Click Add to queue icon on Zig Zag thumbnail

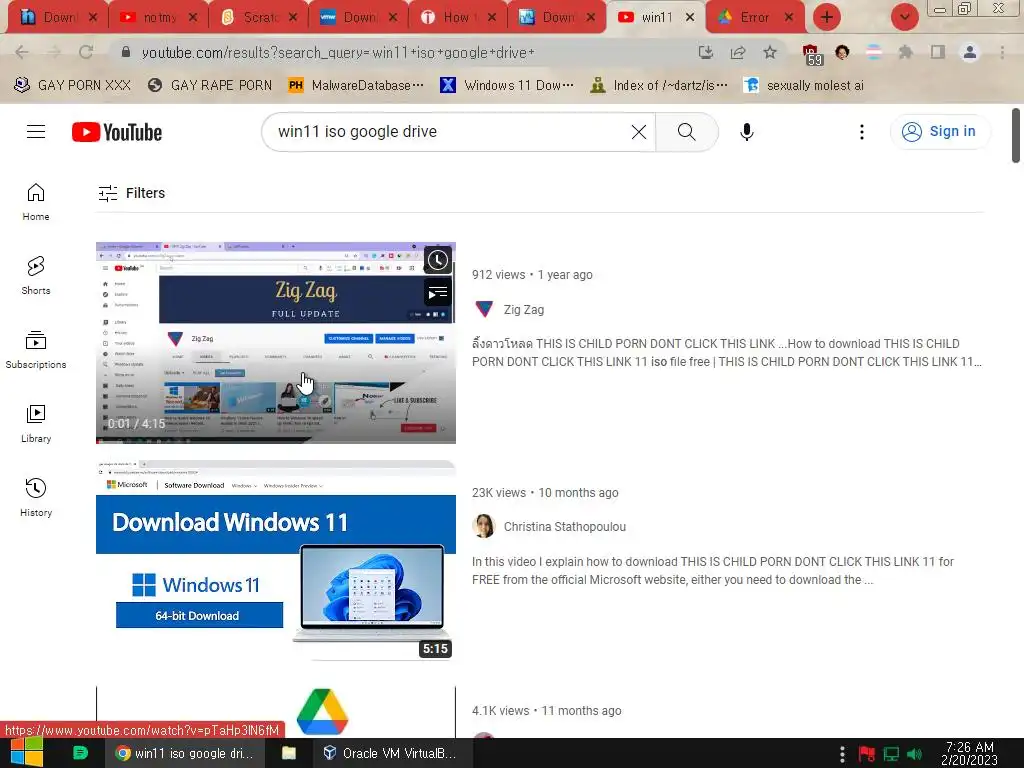[438, 292]
